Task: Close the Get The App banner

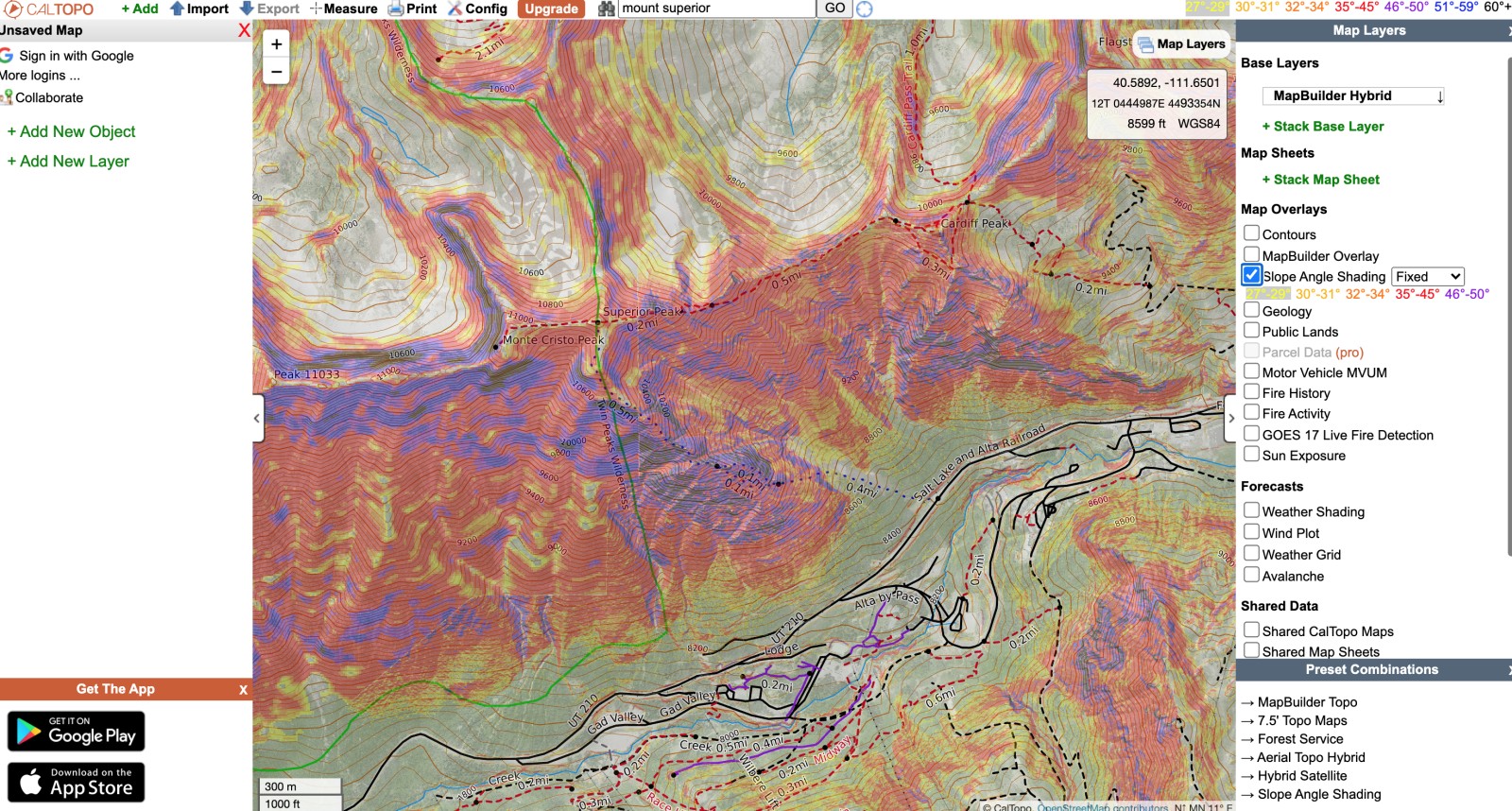Action: (x=243, y=690)
